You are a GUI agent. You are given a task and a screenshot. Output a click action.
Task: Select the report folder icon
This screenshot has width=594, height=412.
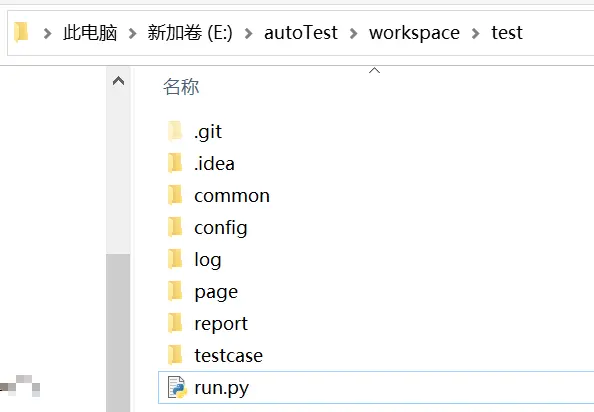point(175,323)
